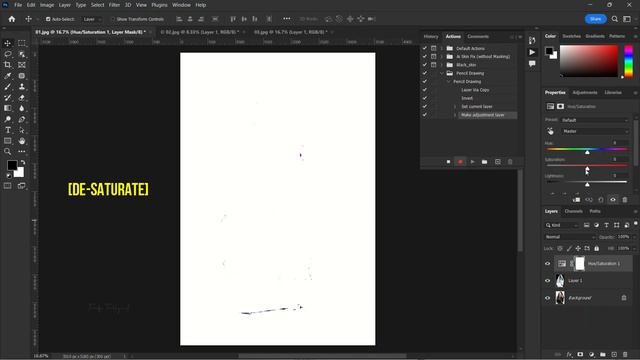This screenshot has width=640, height=360.
Task: Uncheck the Invert step checkmark
Action: click(424, 98)
